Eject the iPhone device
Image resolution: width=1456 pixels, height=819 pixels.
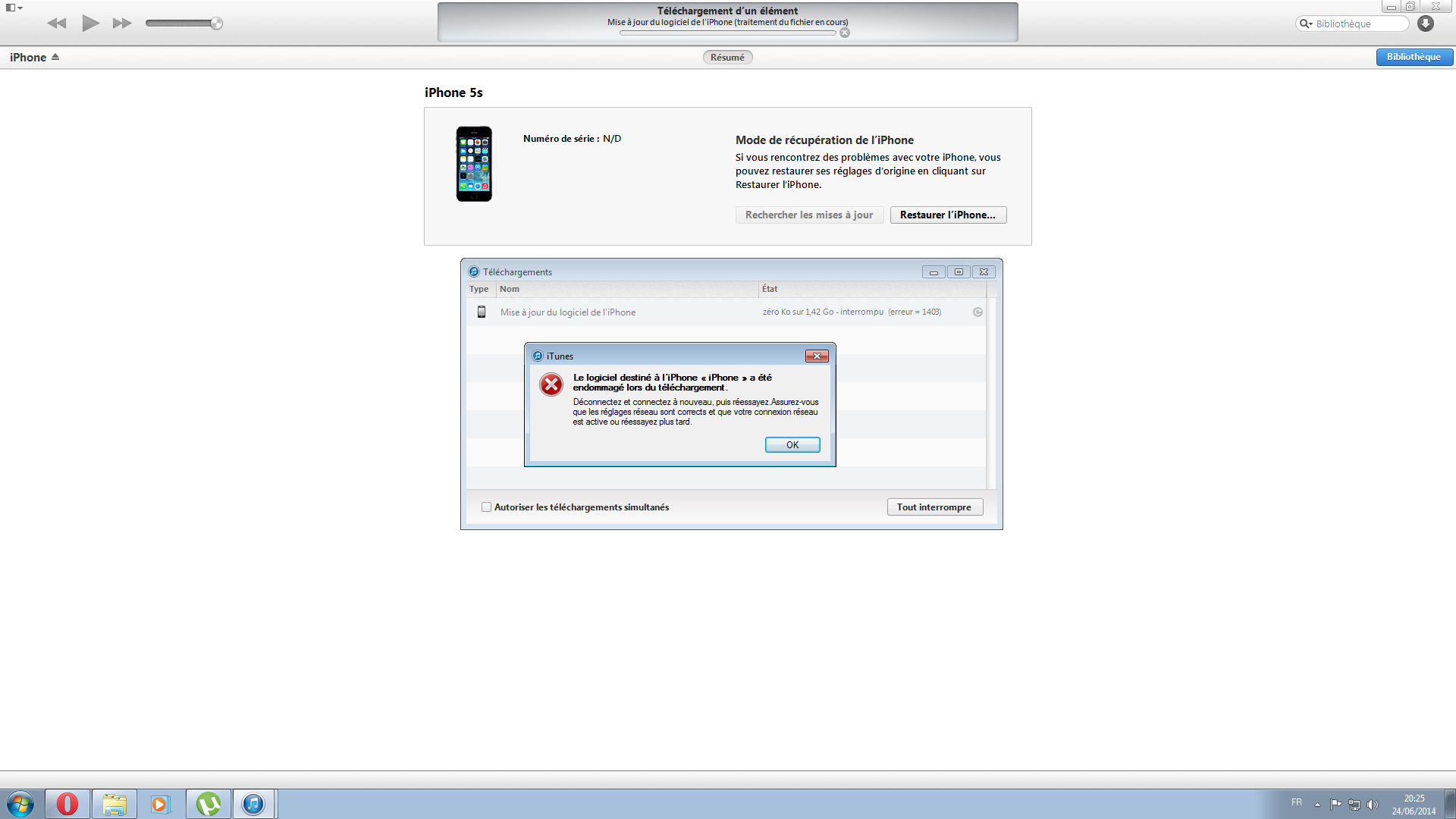click(55, 57)
